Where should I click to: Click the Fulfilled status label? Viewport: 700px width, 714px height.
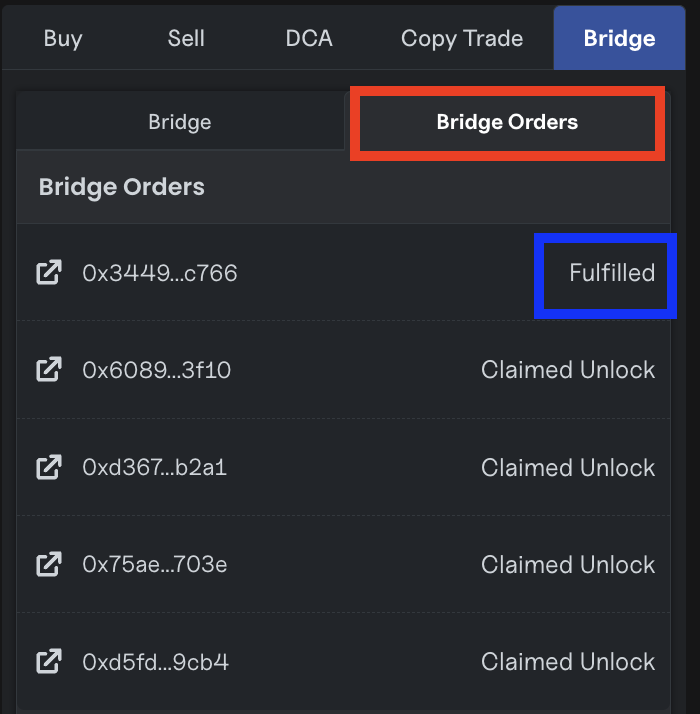(x=611, y=272)
